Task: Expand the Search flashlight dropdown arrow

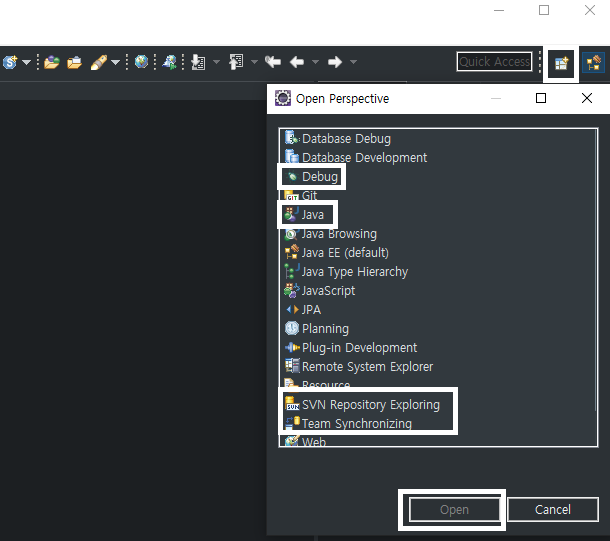Action: coord(116,62)
